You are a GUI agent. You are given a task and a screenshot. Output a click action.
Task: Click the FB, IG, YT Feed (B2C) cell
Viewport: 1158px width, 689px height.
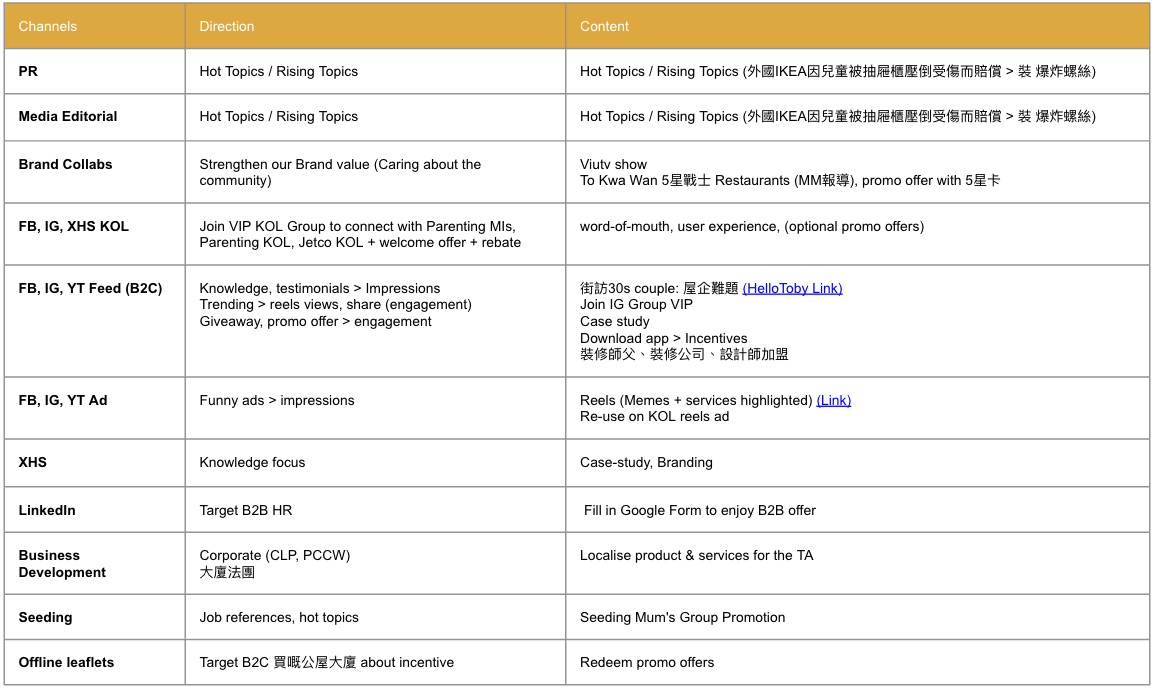click(x=90, y=288)
